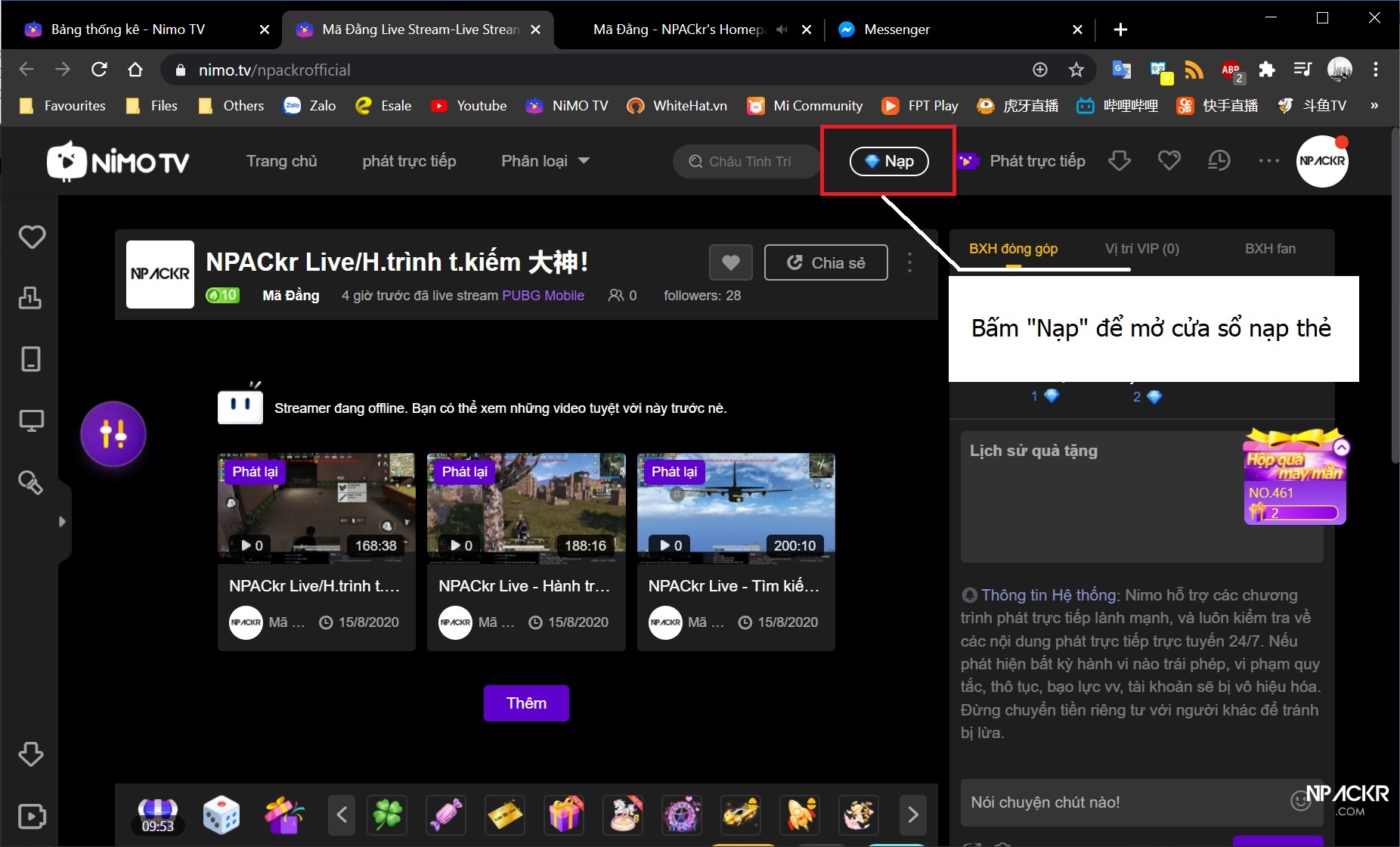Open the purple settings sliders button
Viewport: 1400px width, 847px height.
pos(113,434)
